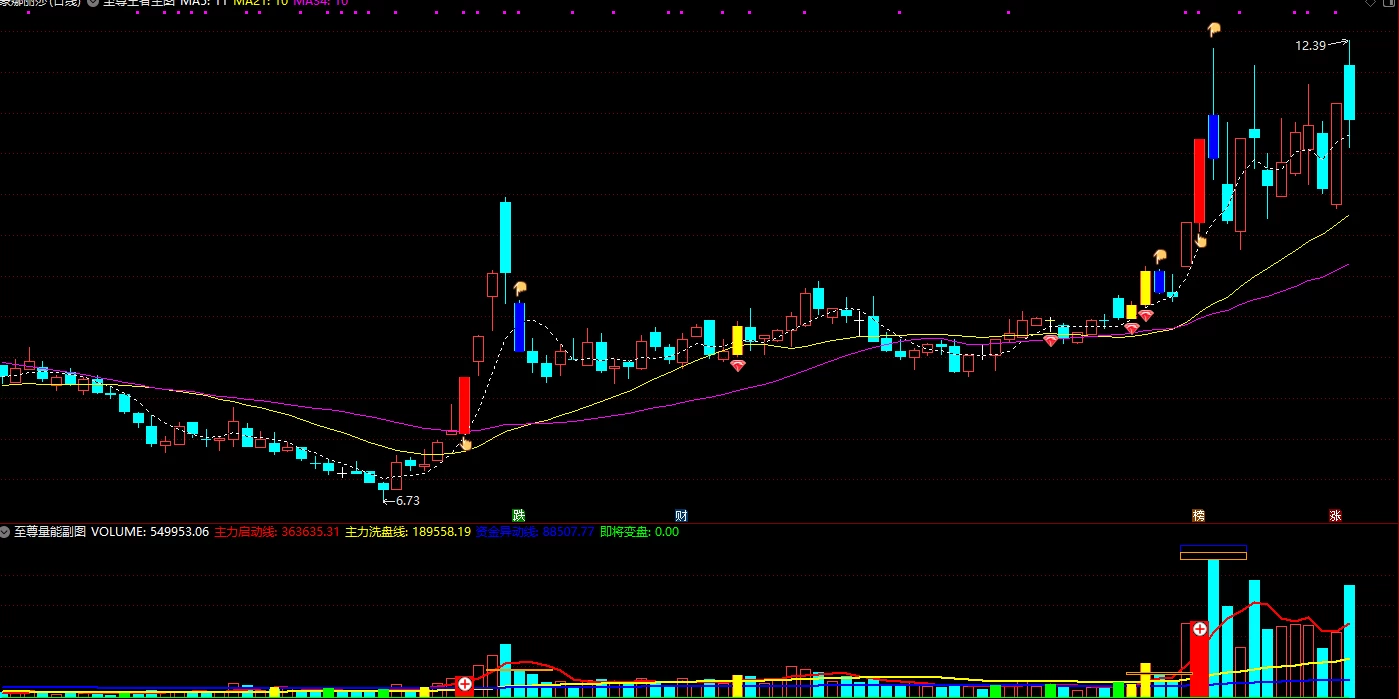The height and width of the screenshot is (699, 1399).
Task: Open the main chart indicator dropdown arrow
Action: pyautogui.click(x=93, y=3)
